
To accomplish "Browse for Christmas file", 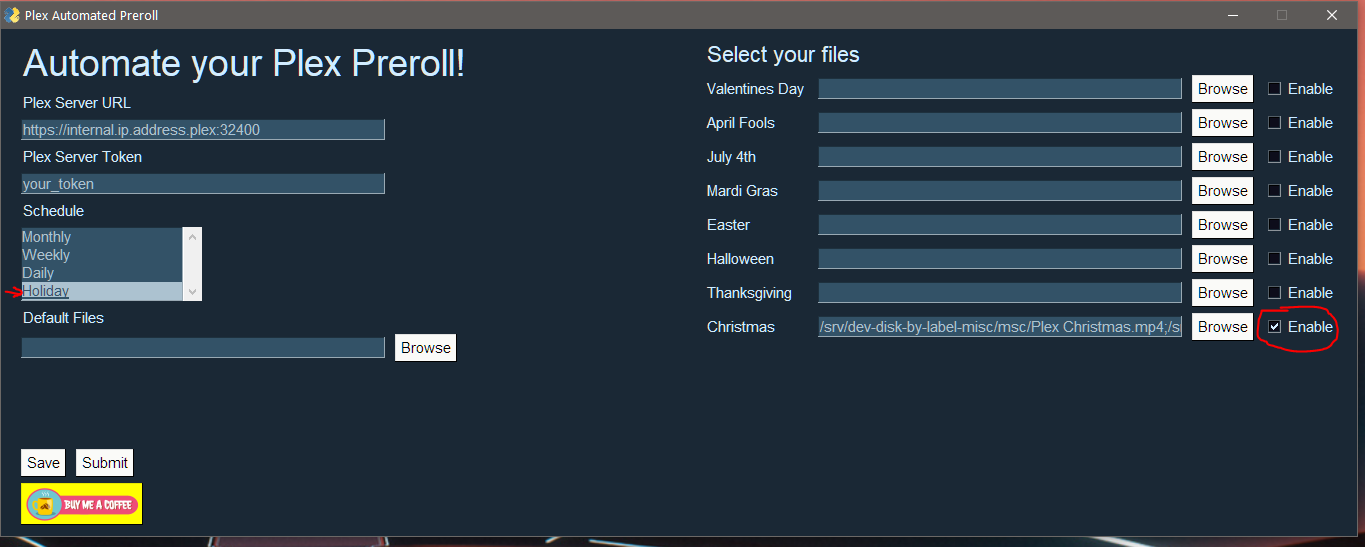I will point(1222,327).
